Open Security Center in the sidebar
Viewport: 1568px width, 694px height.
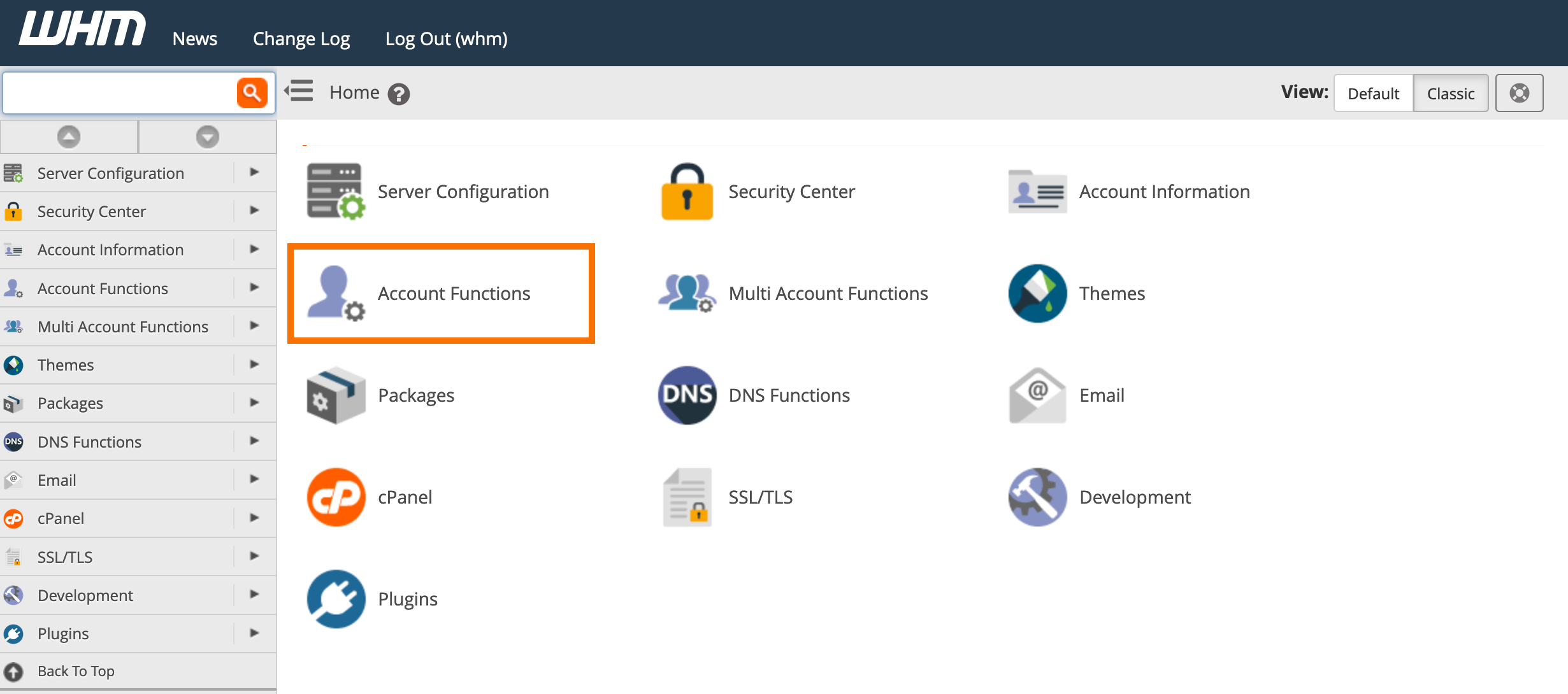click(x=92, y=211)
